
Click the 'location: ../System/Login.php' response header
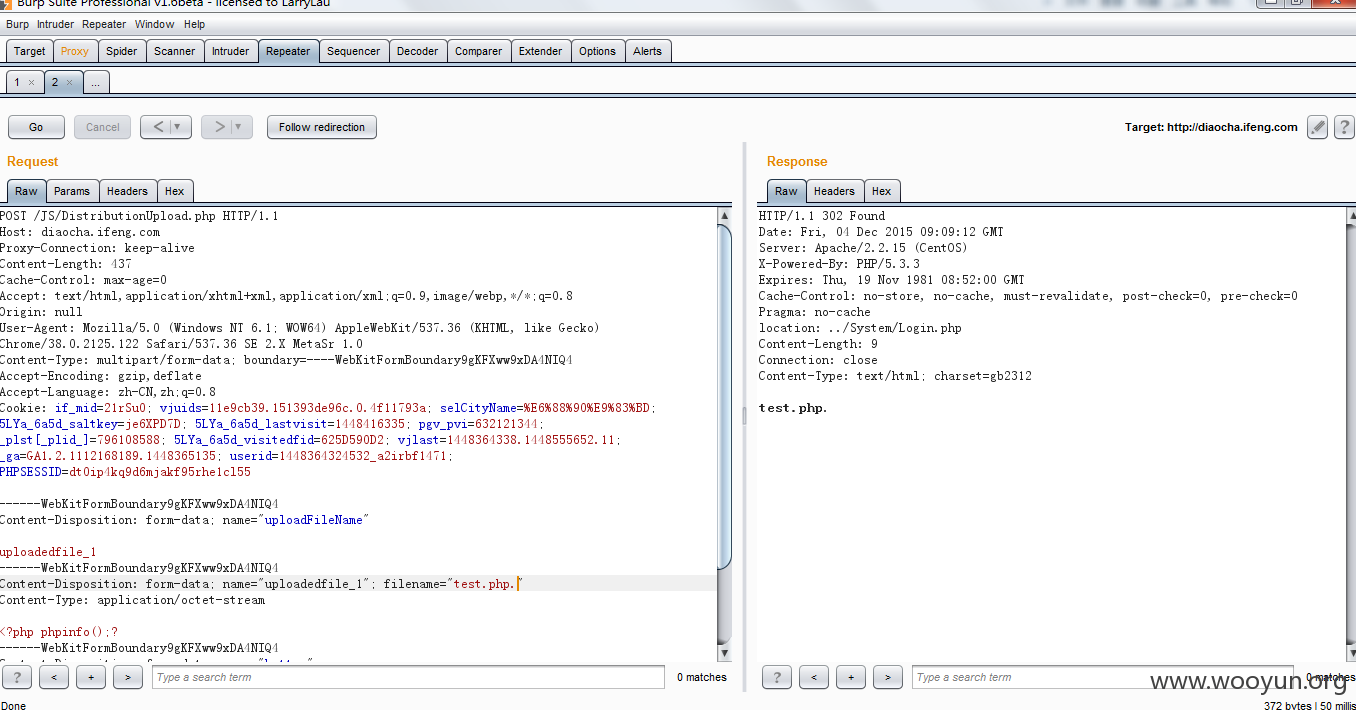[860, 328]
